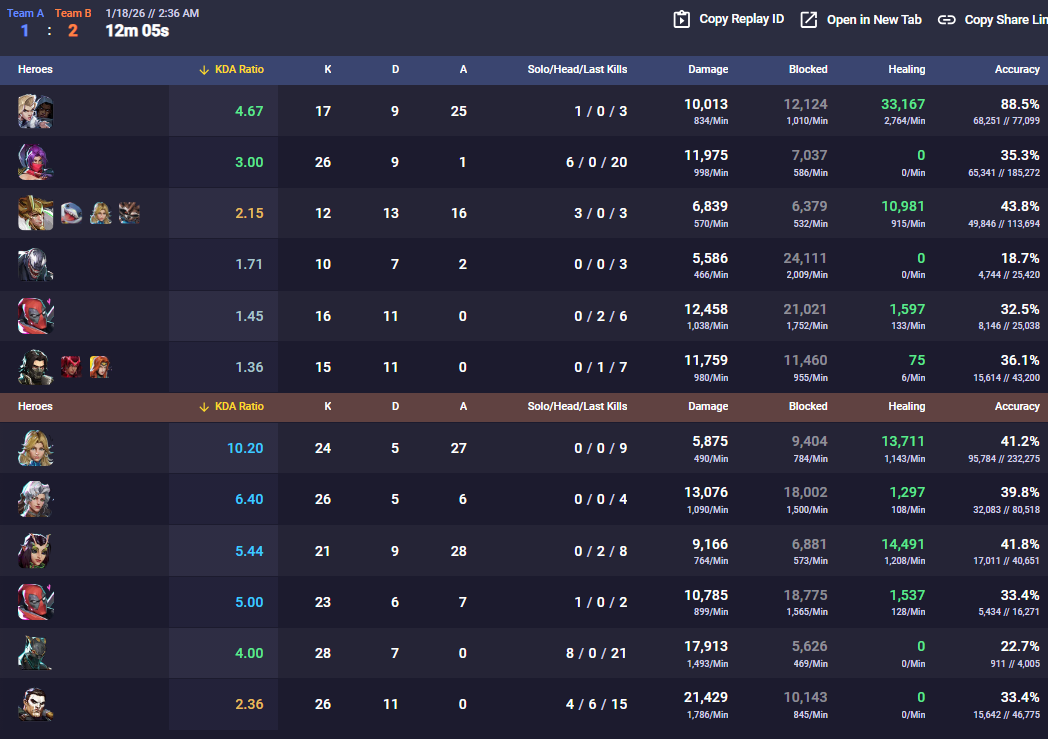The image size is (1048, 739).
Task: Click the Copy Share Link chain icon
Action: click(946, 20)
